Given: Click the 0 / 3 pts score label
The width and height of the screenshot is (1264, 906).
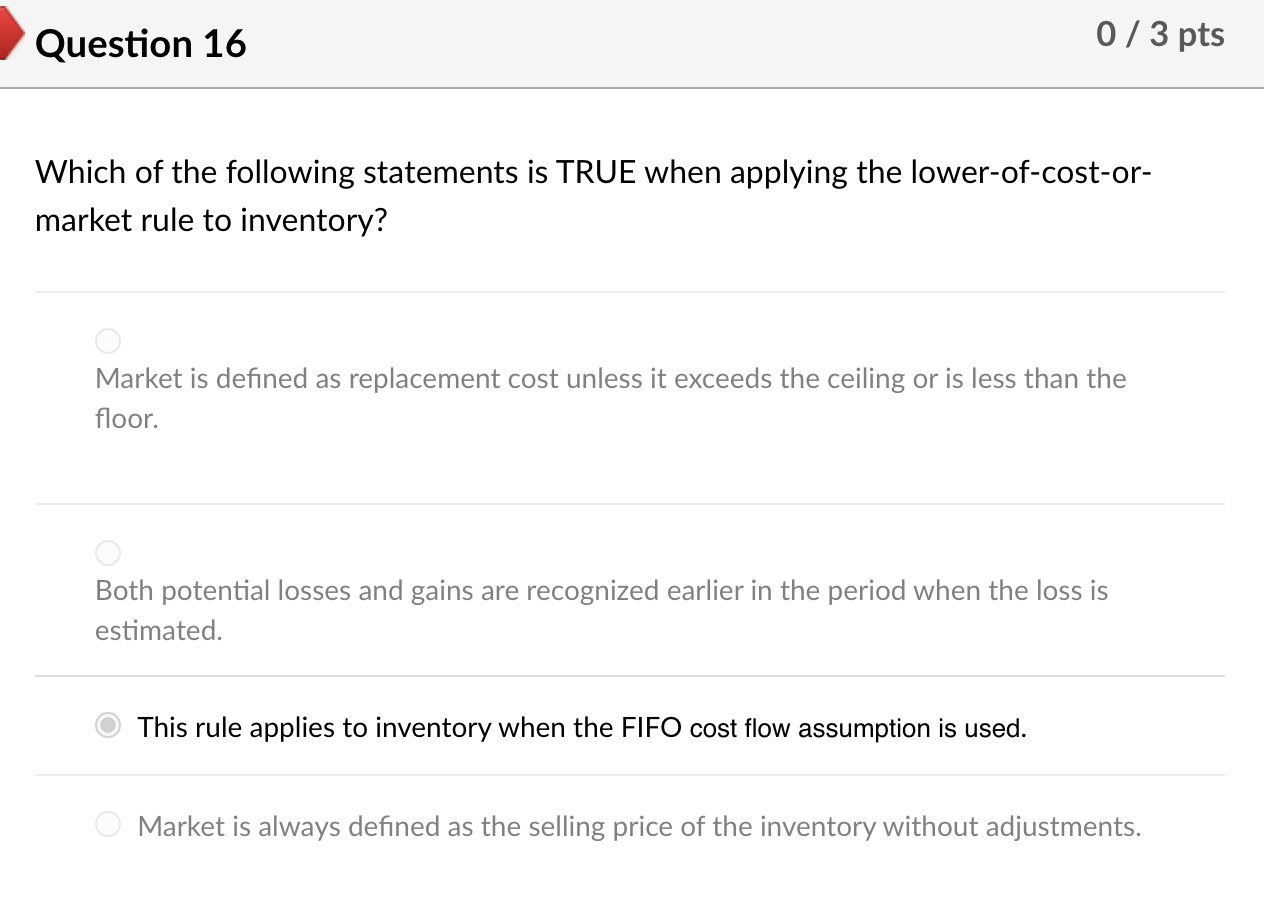Looking at the screenshot, I should pos(1161,34).
